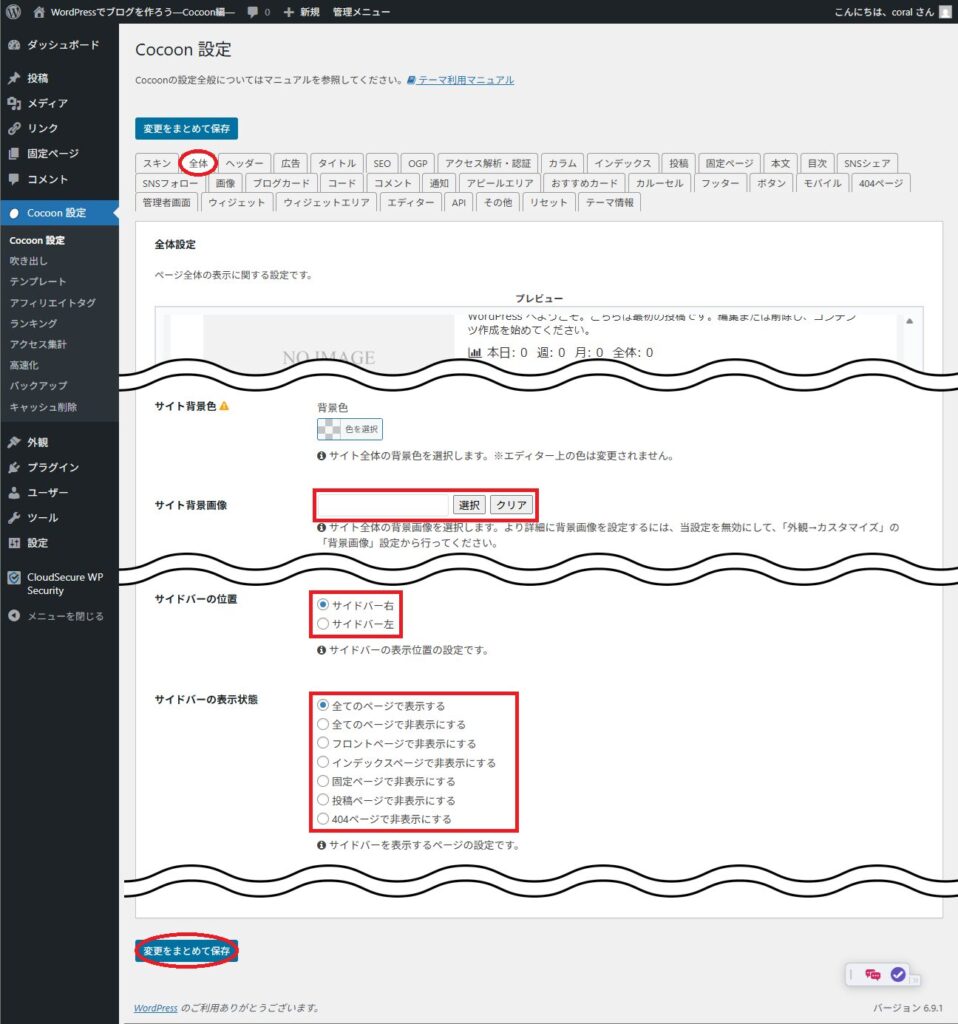Click the WordPress logo in admin bar

coord(14,12)
